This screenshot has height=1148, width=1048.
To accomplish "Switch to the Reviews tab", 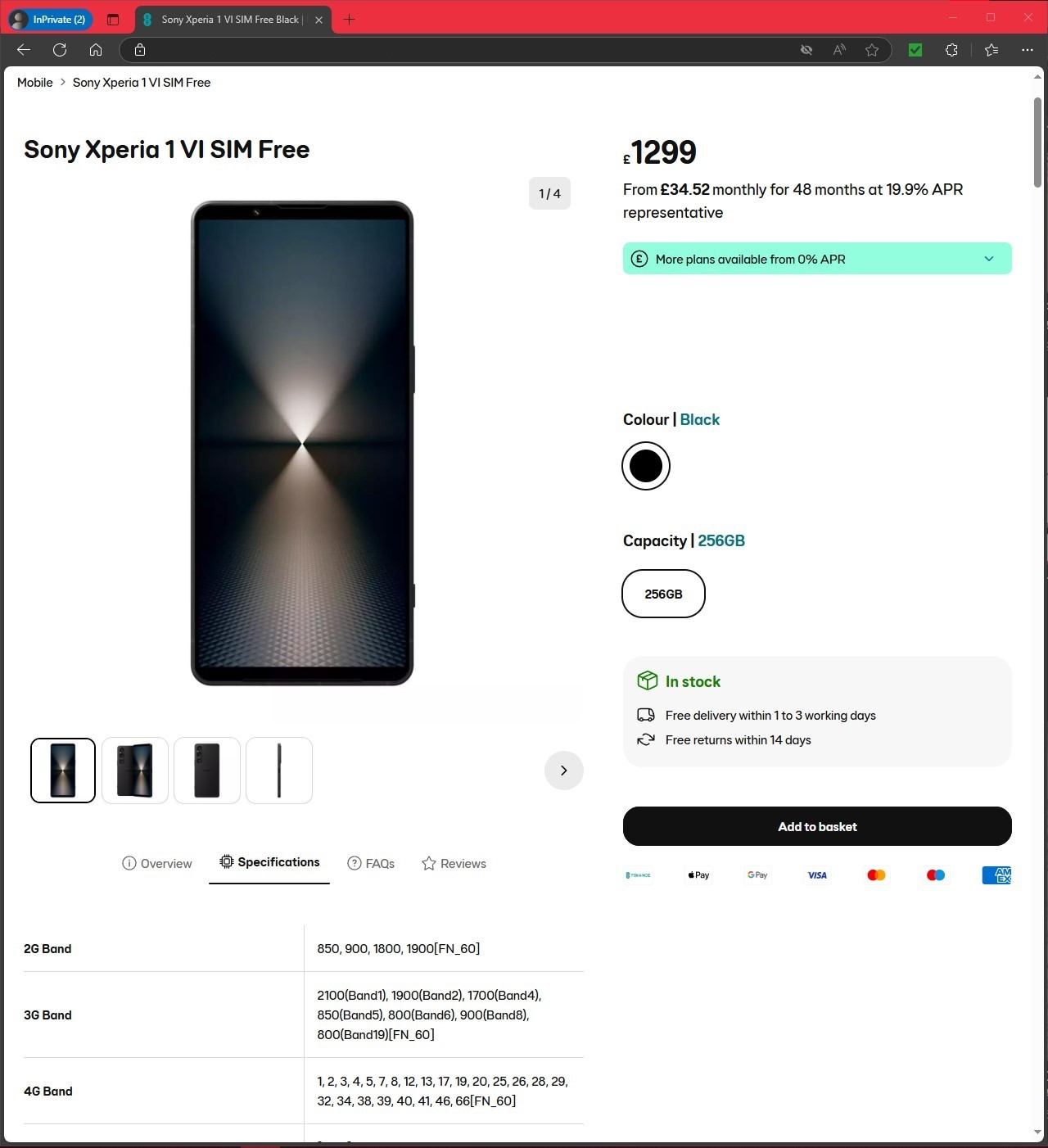I will pyautogui.click(x=454, y=864).
